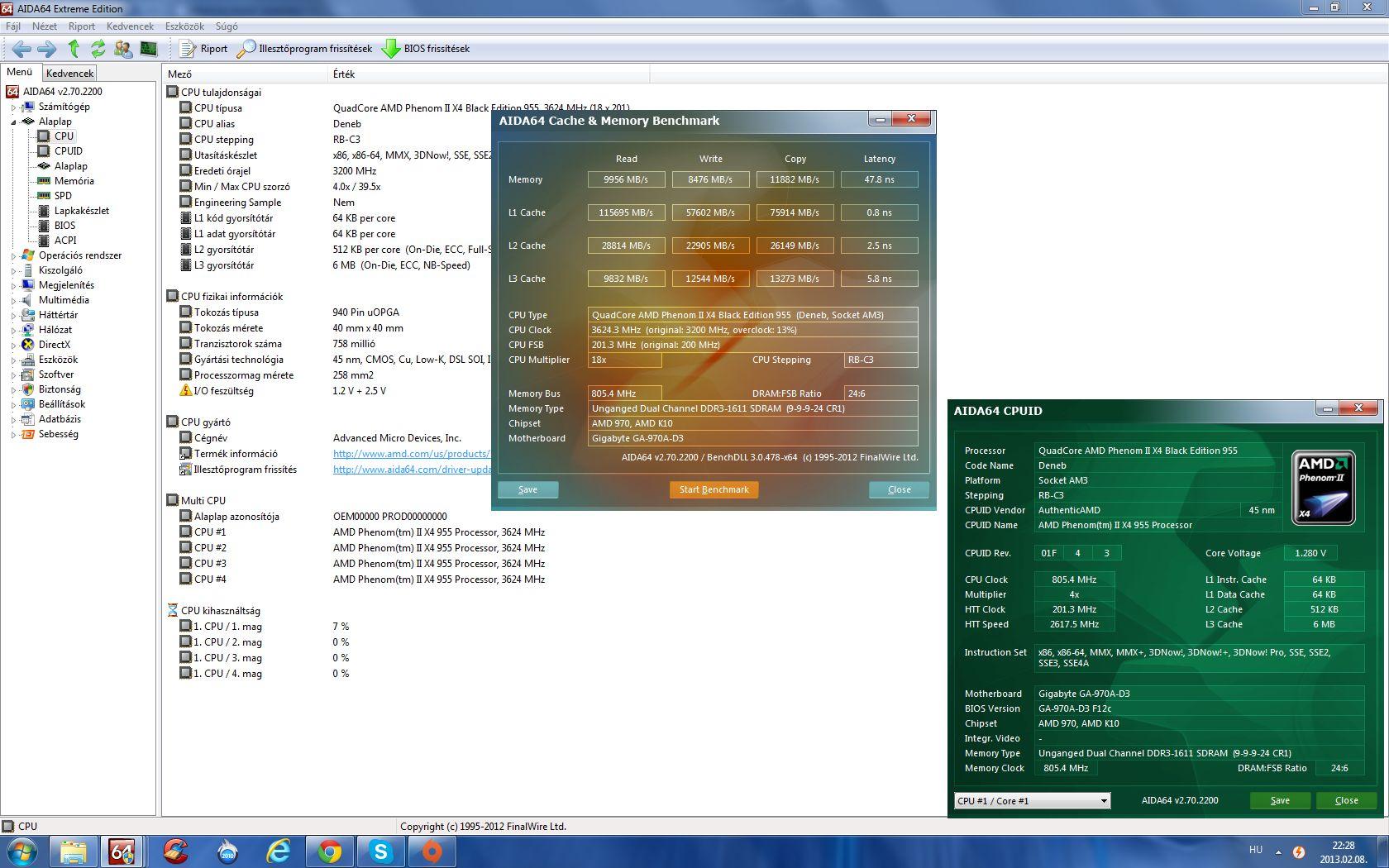Viewport: 1389px width, 868px height.
Task: Open Windows Explorer from taskbar
Action: tap(72, 851)
